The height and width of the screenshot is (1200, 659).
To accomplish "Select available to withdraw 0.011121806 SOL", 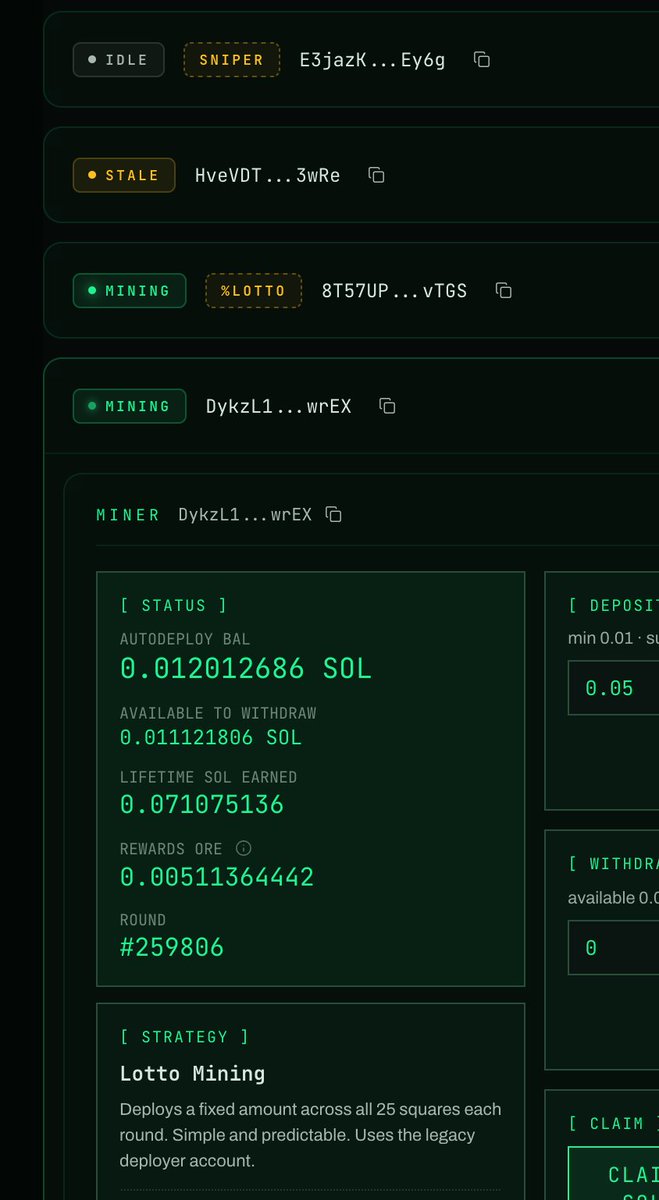I will coord(211,738).
